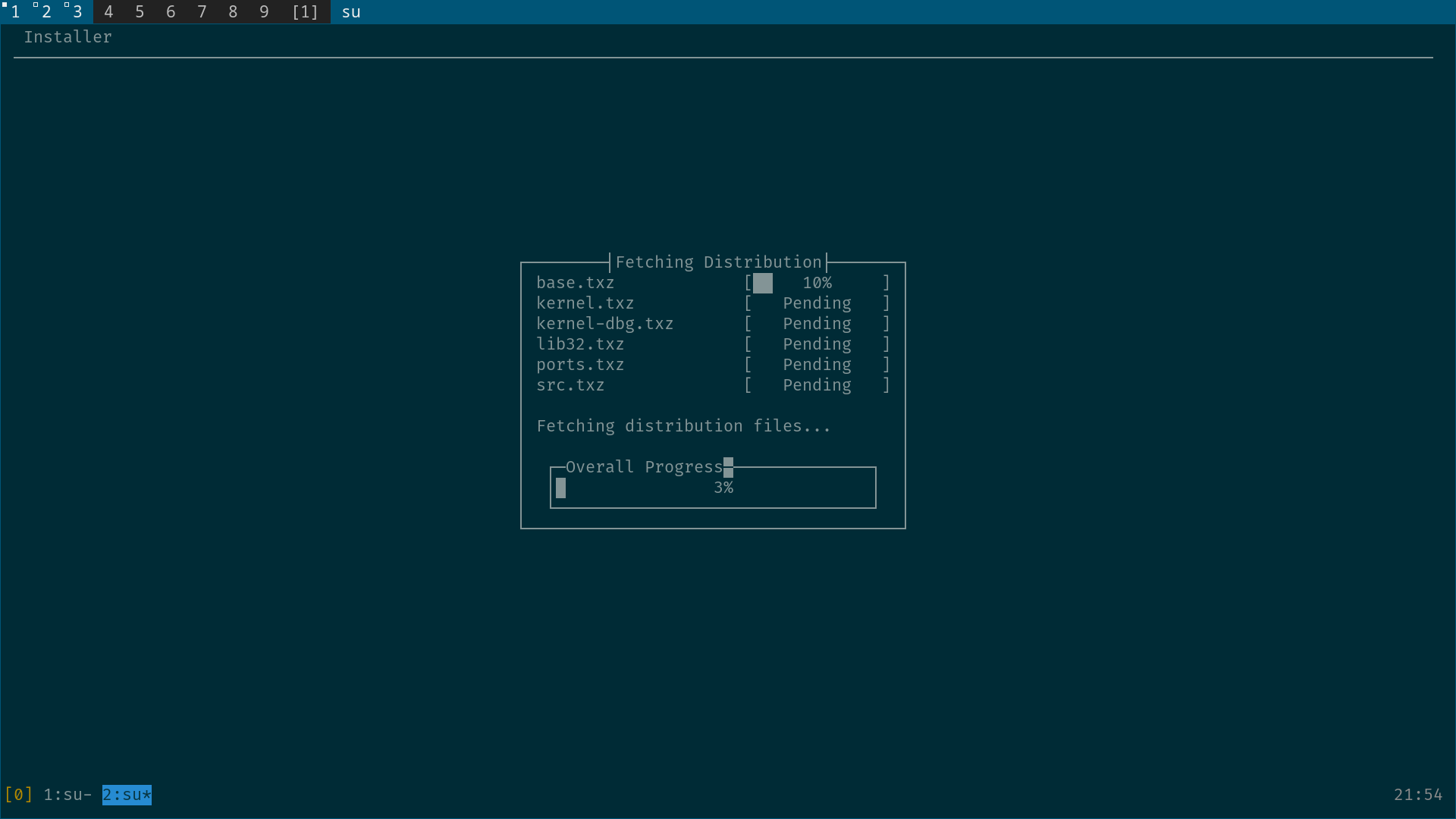Go to workspace 4 tag
Screen dimensions: 1456x819
tap(108, 11)
